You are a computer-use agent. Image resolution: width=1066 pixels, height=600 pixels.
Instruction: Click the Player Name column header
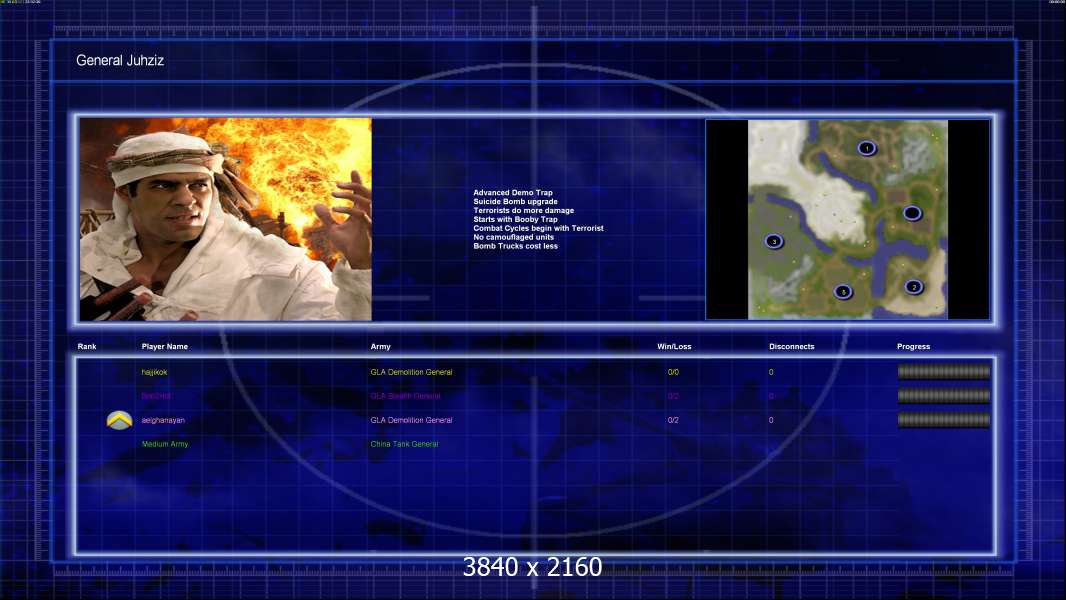pyautogui.click(x=165, y=347)
